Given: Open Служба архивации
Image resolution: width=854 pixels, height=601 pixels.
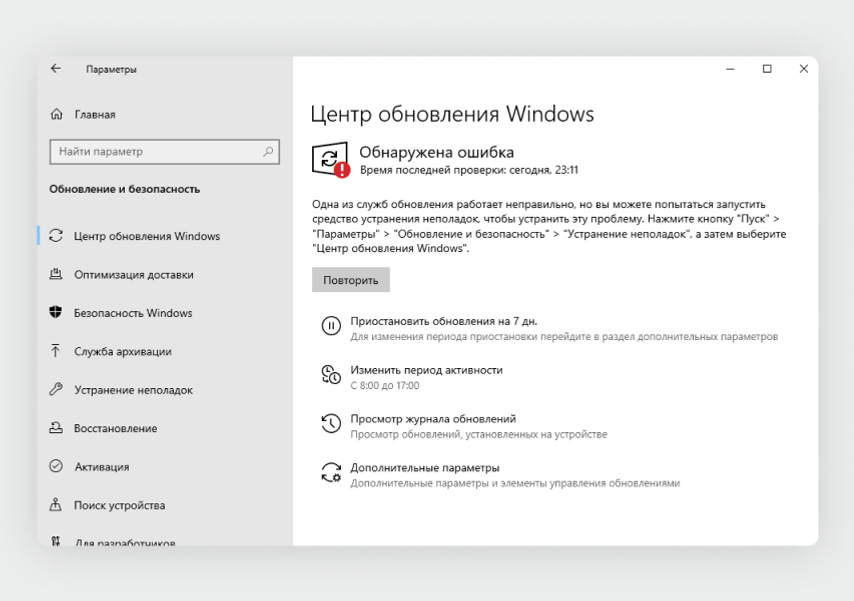Looking at the screenshot, I should coord(123,351).
